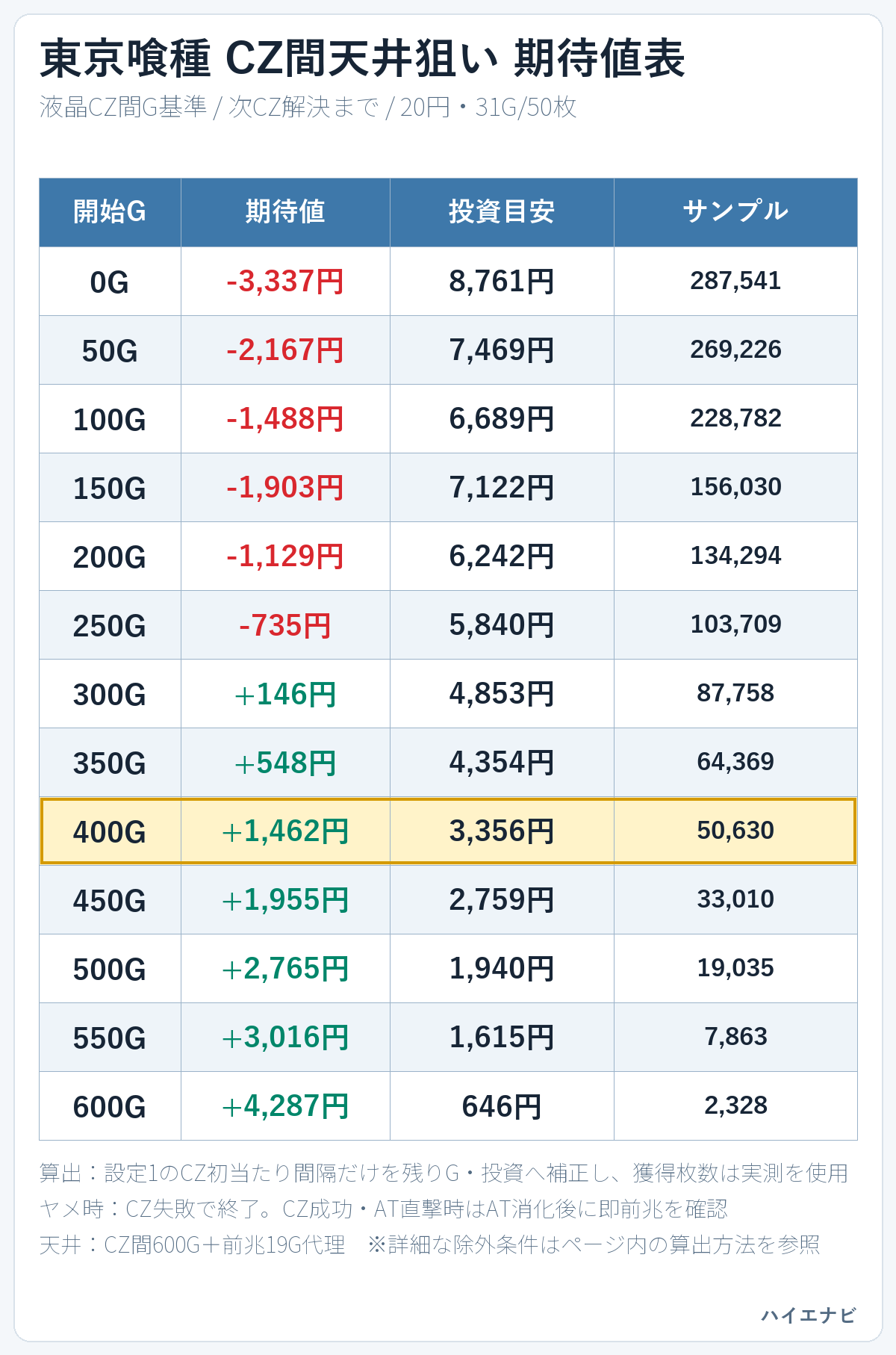This screenshot has width=896, height=1355.
Task: Select the 600G row label
Action: 110,1107
